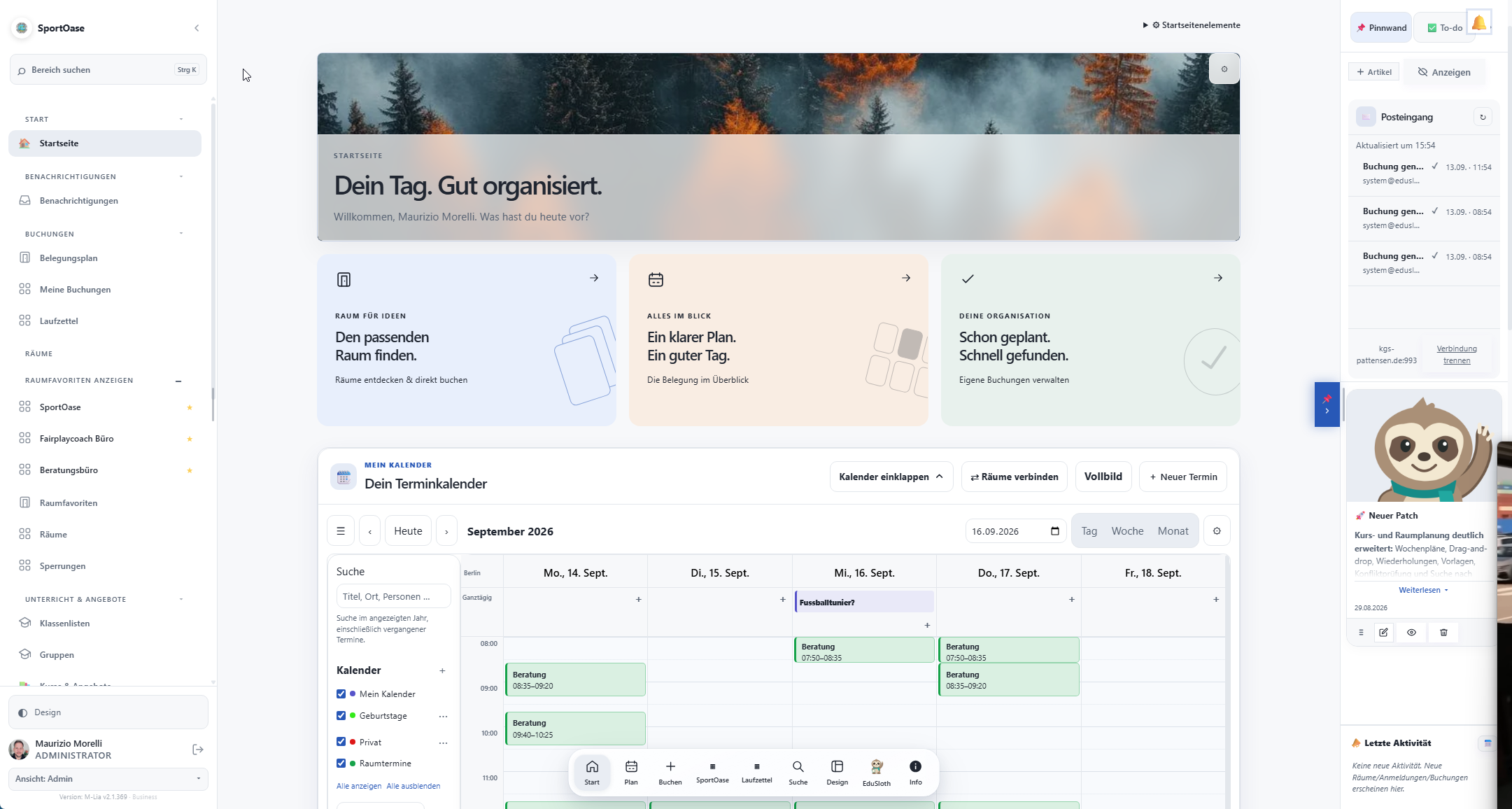The image size is (1512, 809).
Task: Uncheck the Geburtstage calendar checkbox
Action: [341, 716]
